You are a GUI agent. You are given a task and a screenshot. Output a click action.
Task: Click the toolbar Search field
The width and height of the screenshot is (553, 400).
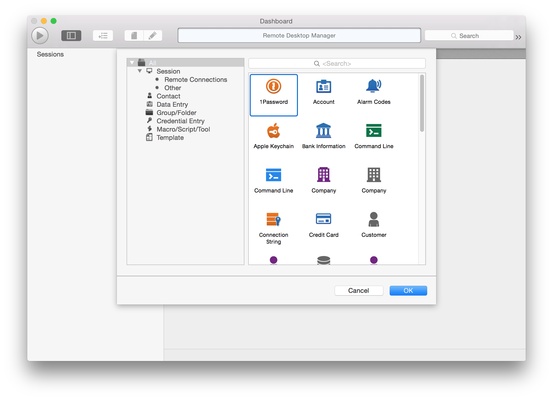coord(469,36)
